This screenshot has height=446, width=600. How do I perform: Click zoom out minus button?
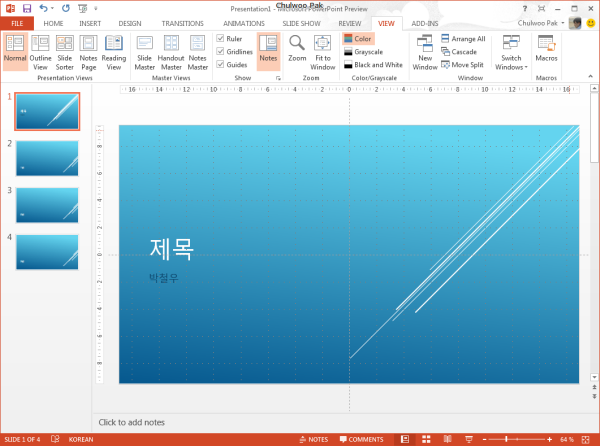click(x=484, y=439)
